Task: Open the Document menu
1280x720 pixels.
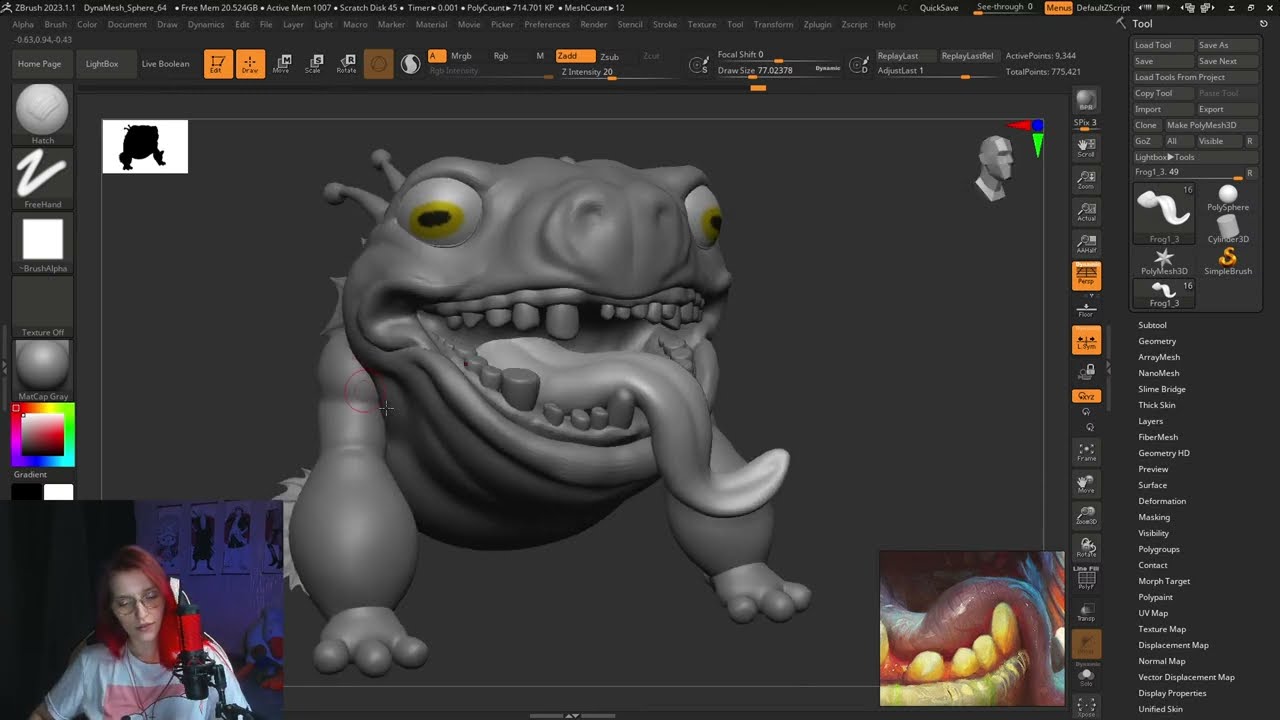Action: click(x=127, y=24)
